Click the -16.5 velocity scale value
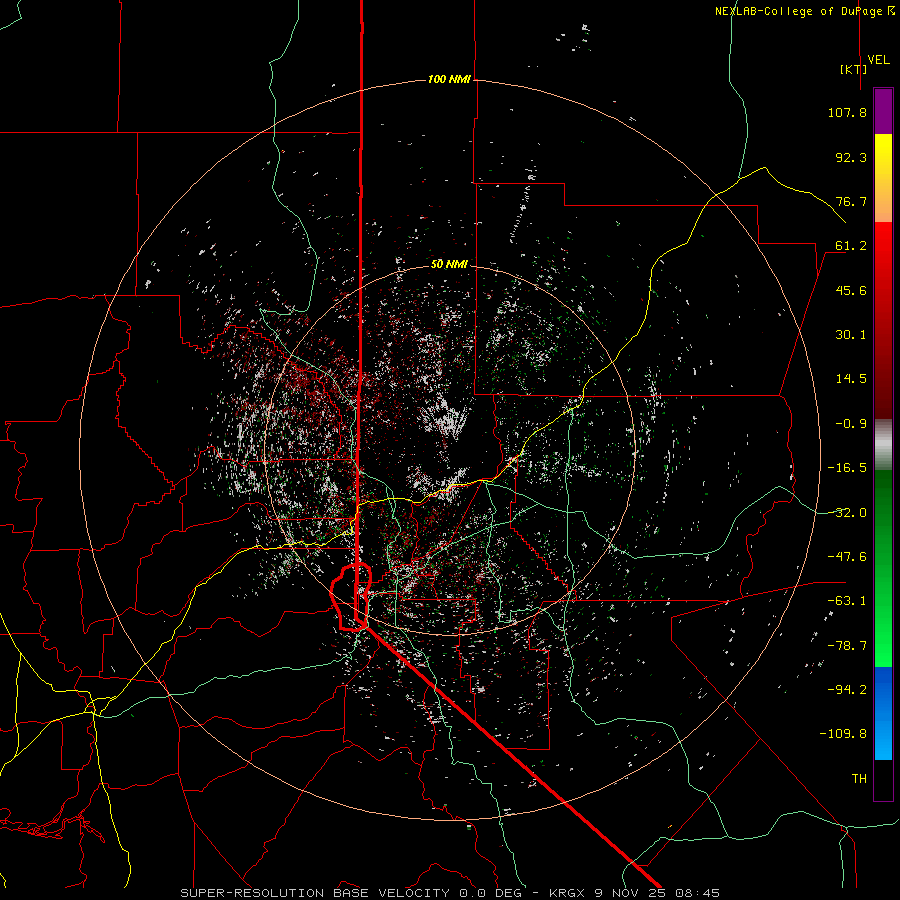The width and height of the screenshot is (900, 900). click(847, 468)
